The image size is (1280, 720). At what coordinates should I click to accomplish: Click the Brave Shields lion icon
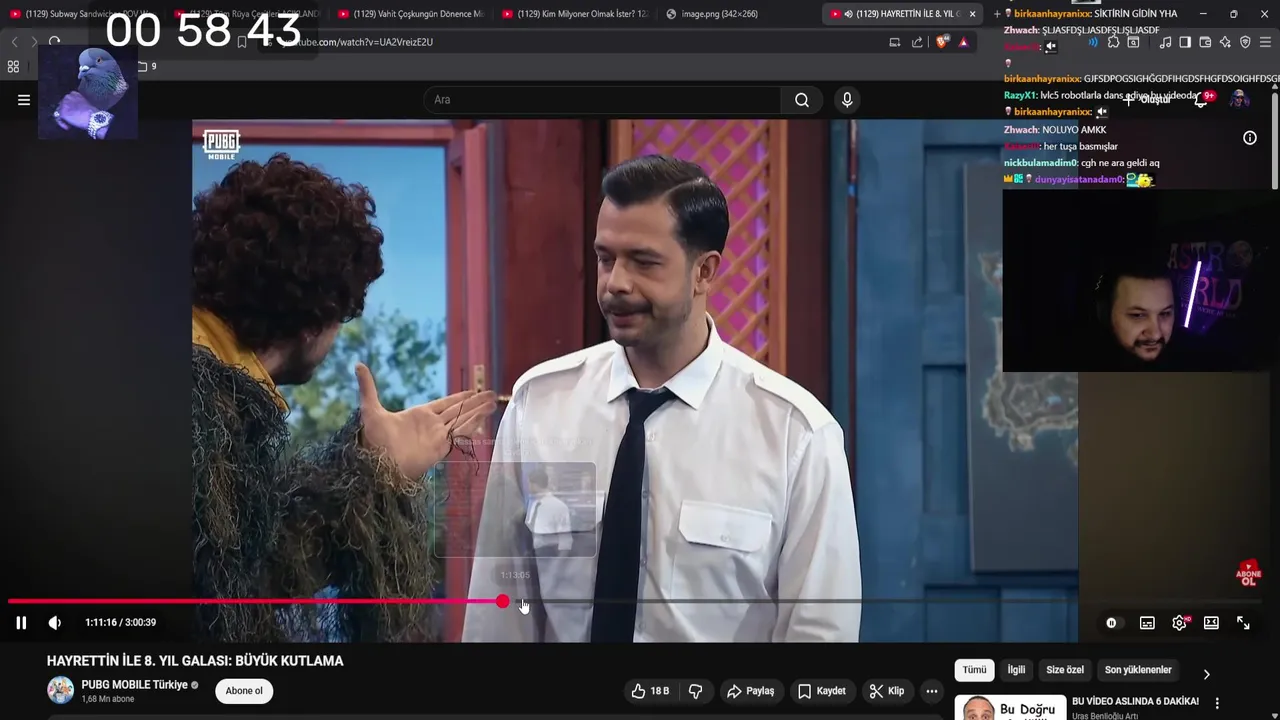(942, 42)
